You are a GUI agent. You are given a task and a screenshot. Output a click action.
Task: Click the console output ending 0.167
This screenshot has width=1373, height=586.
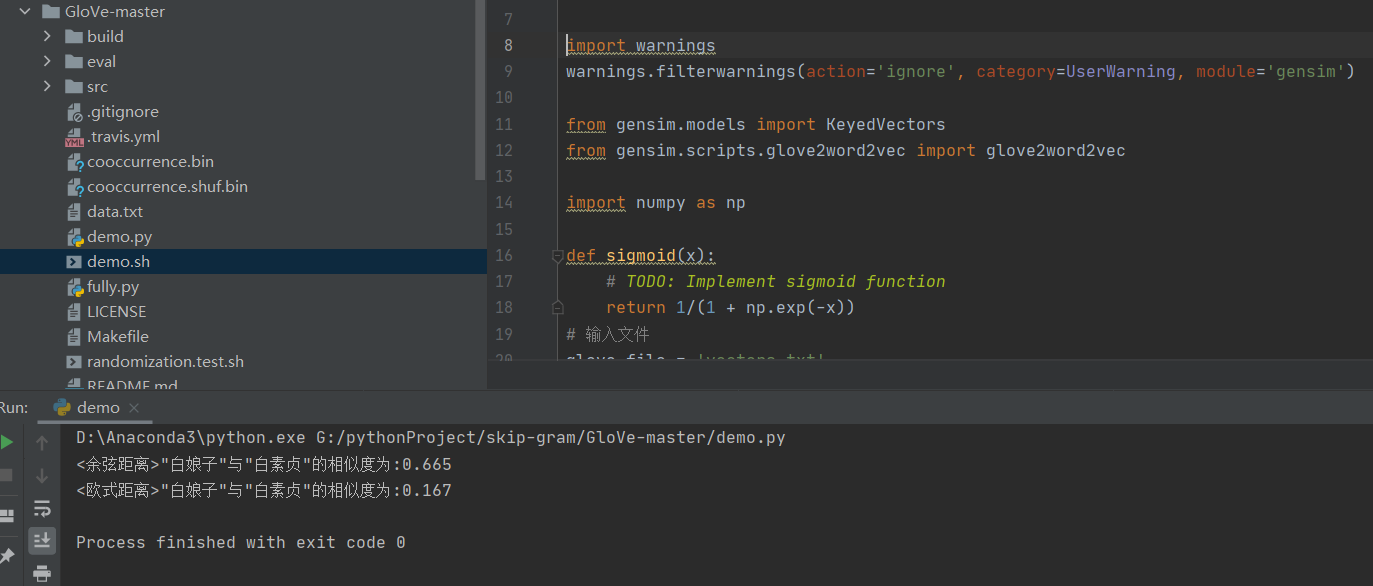pos(264,490)
